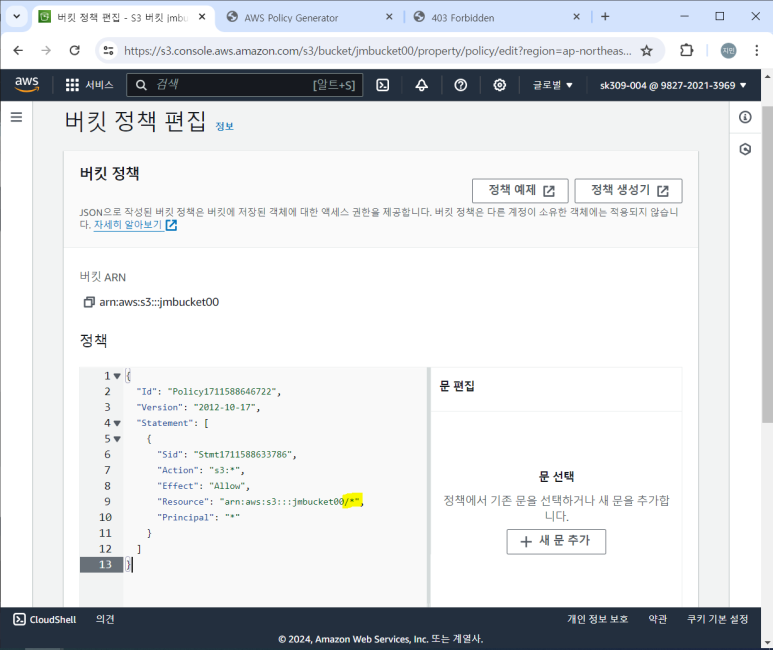Open the 의견 feedback link

[x=105, y=619]
